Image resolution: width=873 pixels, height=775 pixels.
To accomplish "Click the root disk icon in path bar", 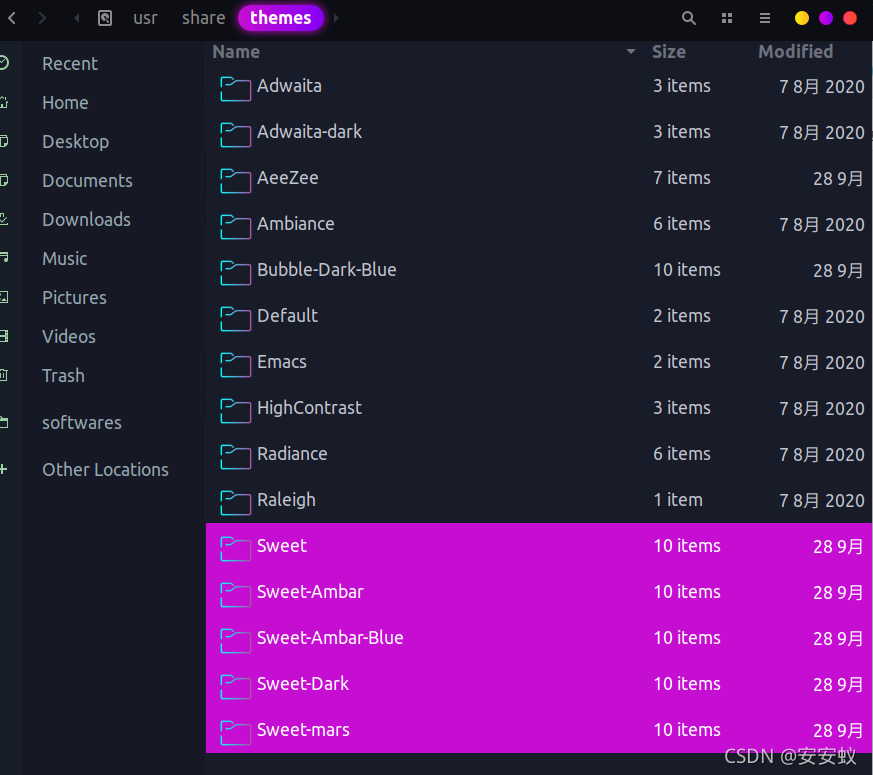I will click(x=105, y=18).
